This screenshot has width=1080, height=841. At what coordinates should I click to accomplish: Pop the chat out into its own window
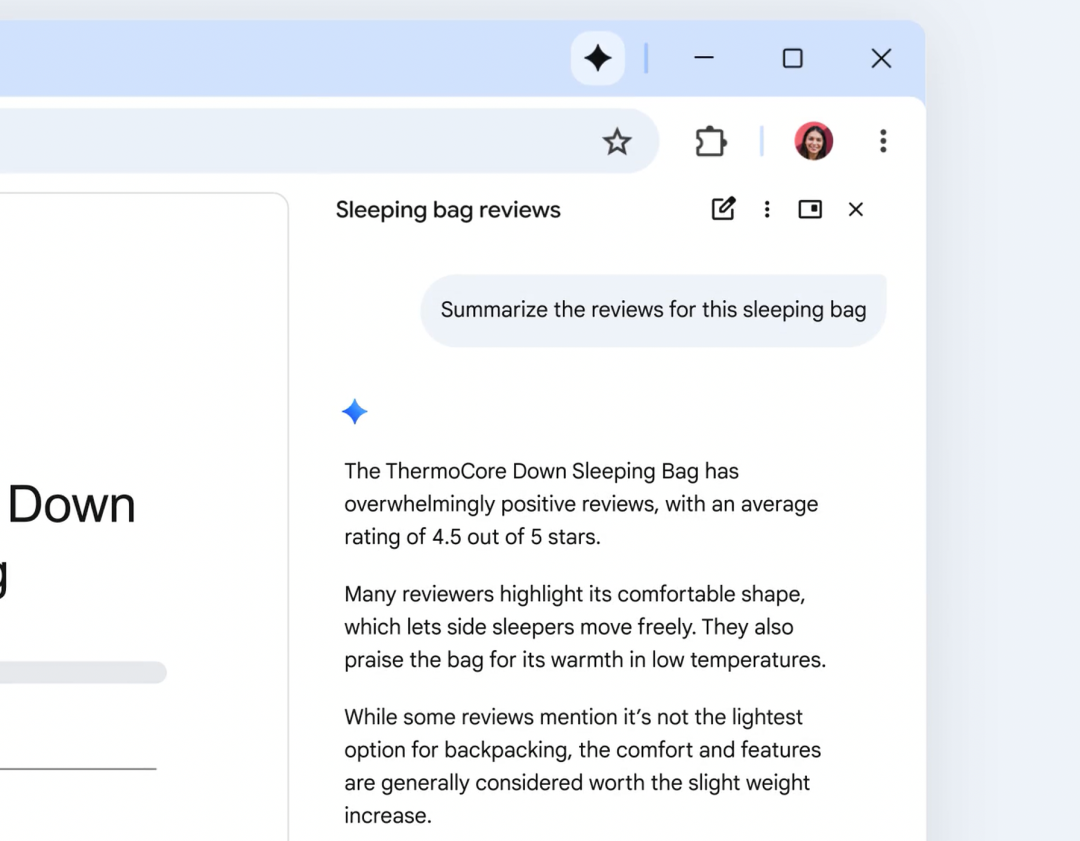coord(809,209)
